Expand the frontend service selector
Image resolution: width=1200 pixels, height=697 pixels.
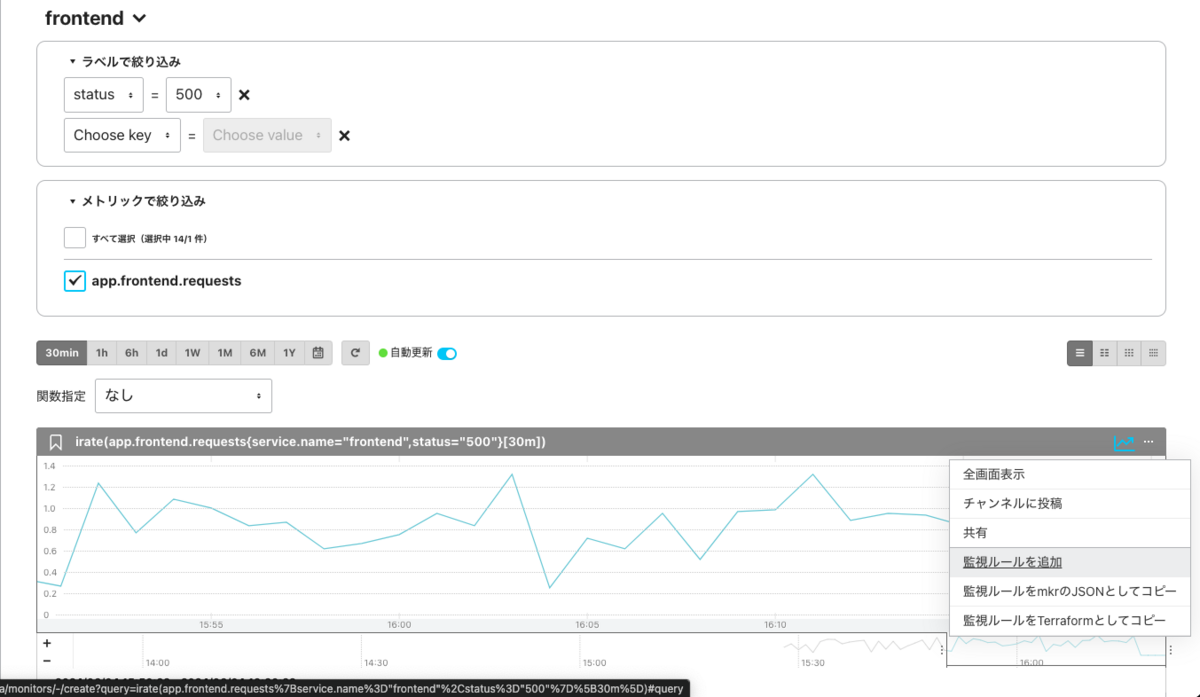coord(96,18)
